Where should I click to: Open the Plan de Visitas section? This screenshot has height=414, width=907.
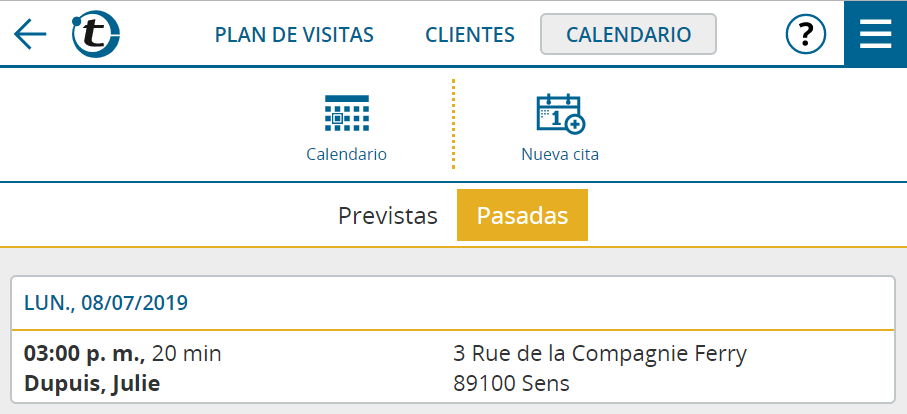point(294,35)
